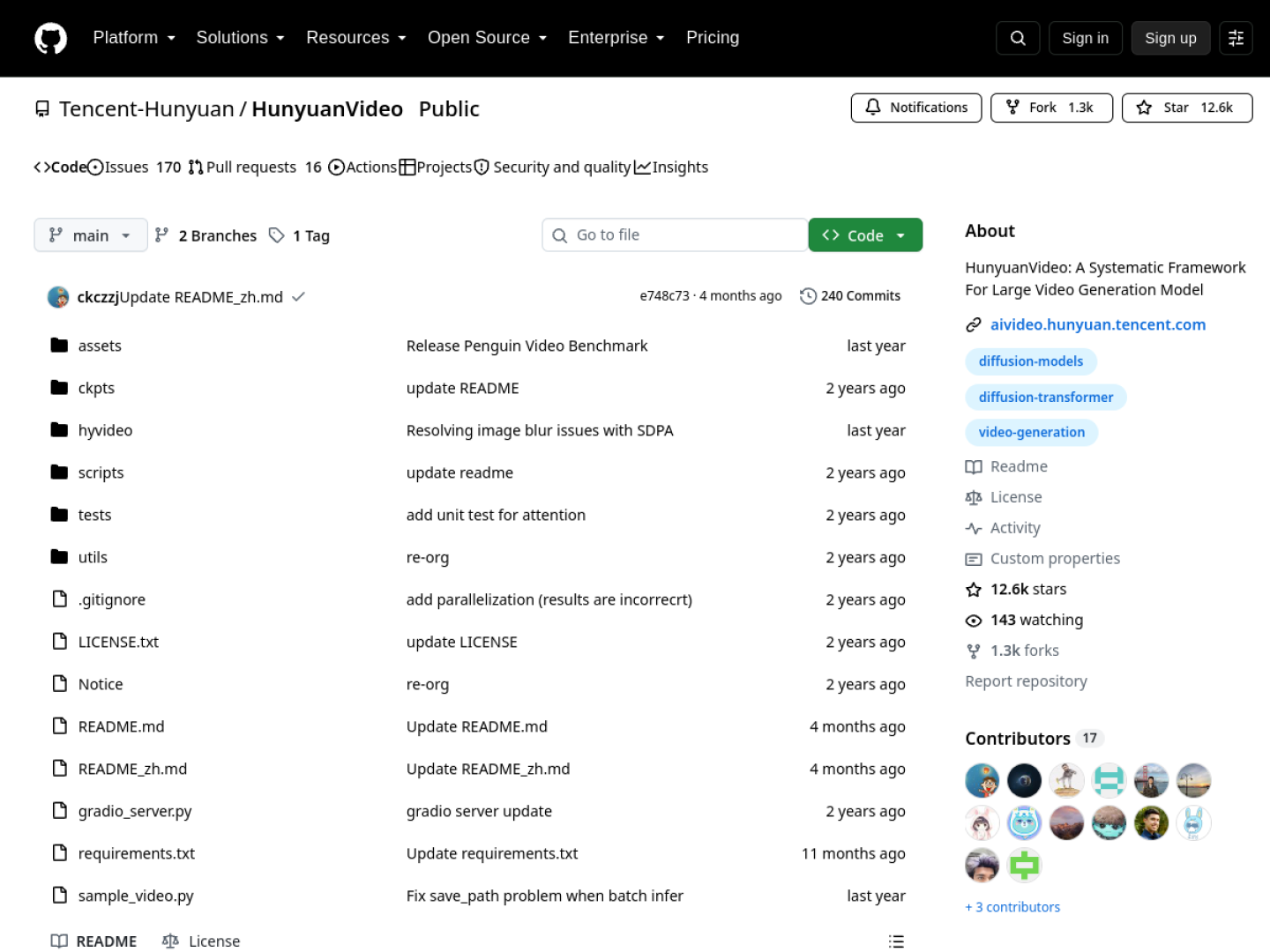1270x952 pixels.
Task: Open the main branch selector
Action: coord(91,235)
